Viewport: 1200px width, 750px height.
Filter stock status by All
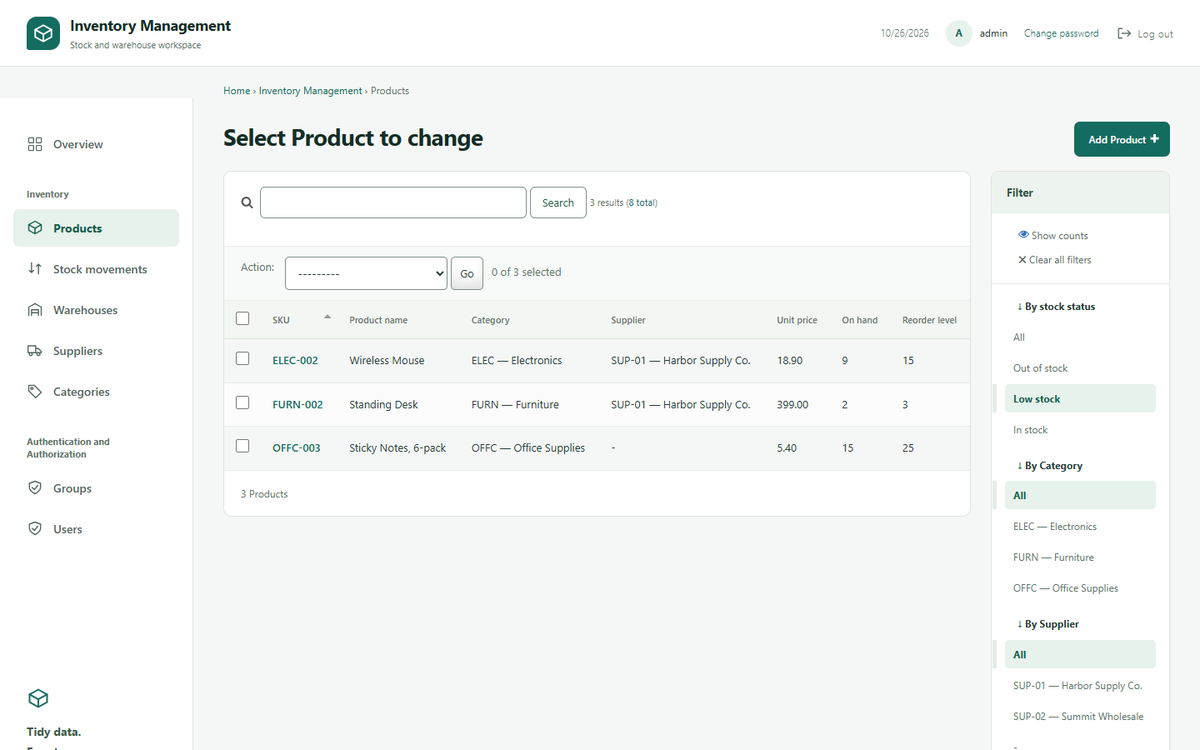1080,337
